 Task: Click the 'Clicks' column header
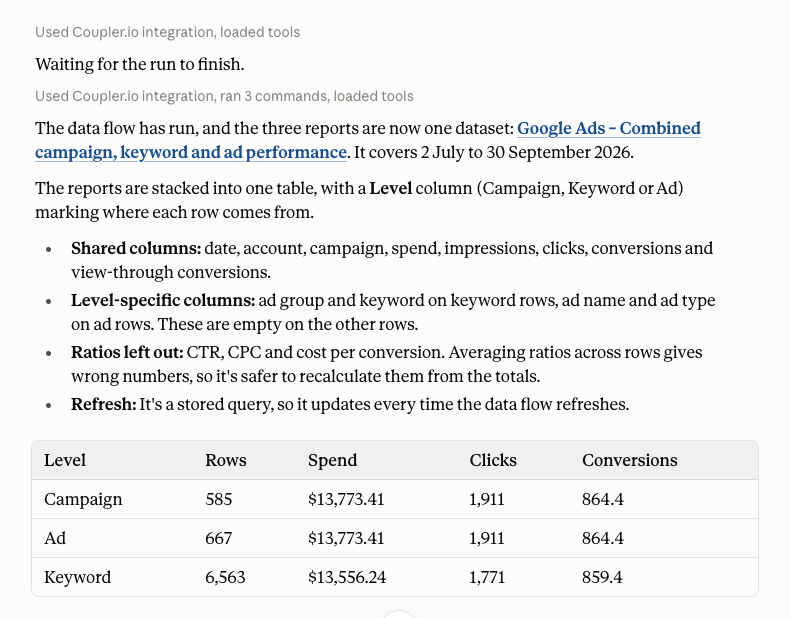click(493, 460)
